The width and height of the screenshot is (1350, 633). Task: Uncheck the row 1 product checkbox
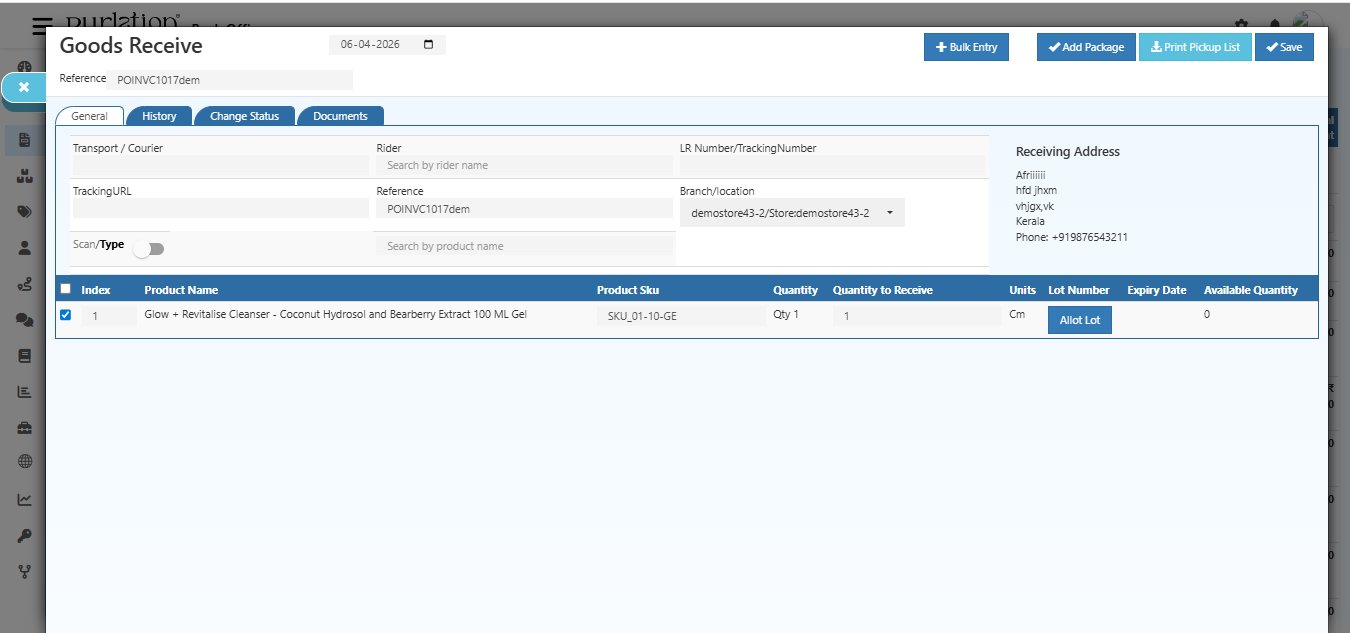click(x=66, y=315)
